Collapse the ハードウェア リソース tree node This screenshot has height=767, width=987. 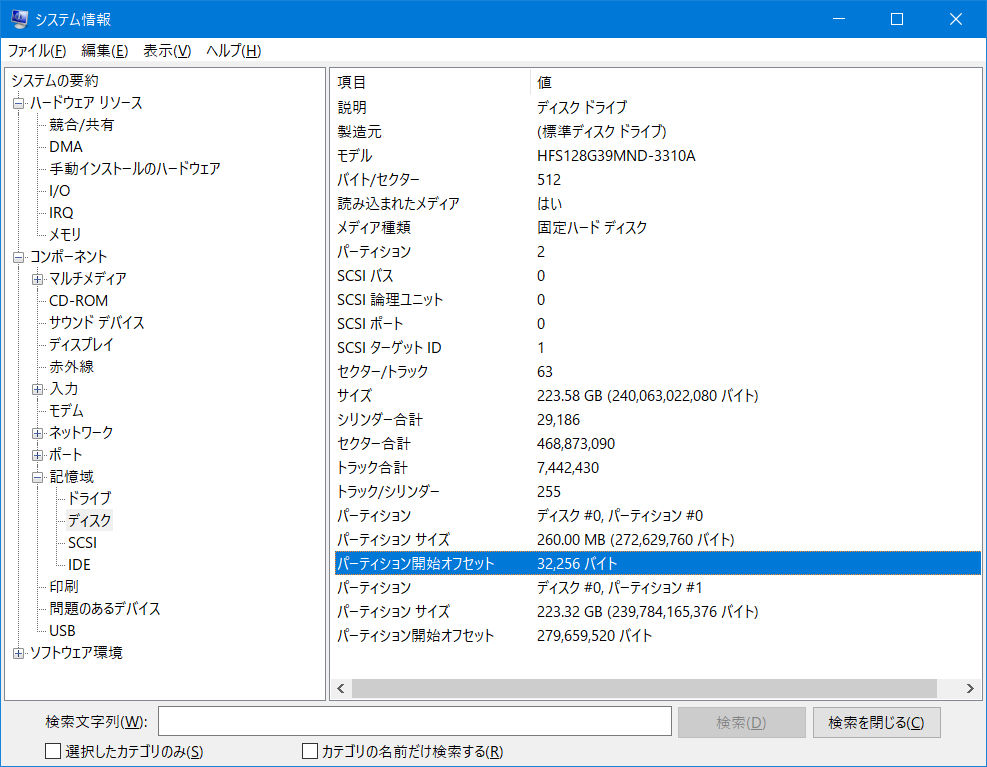[18, 103]
